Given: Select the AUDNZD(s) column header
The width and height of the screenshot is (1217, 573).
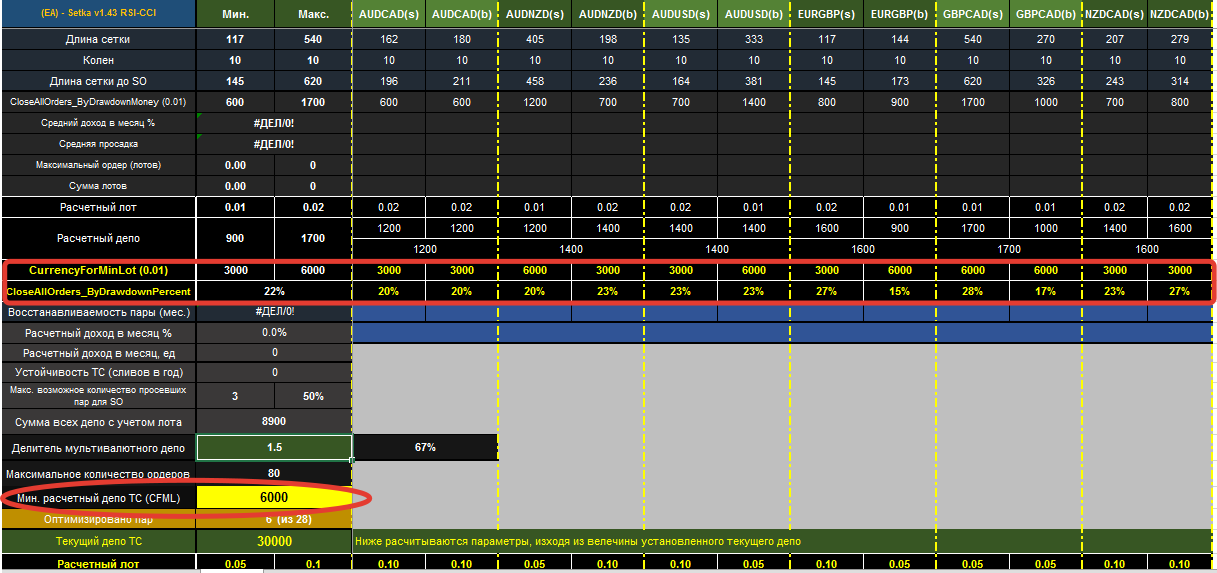Looking at the screenshot, I should point(535,15).
